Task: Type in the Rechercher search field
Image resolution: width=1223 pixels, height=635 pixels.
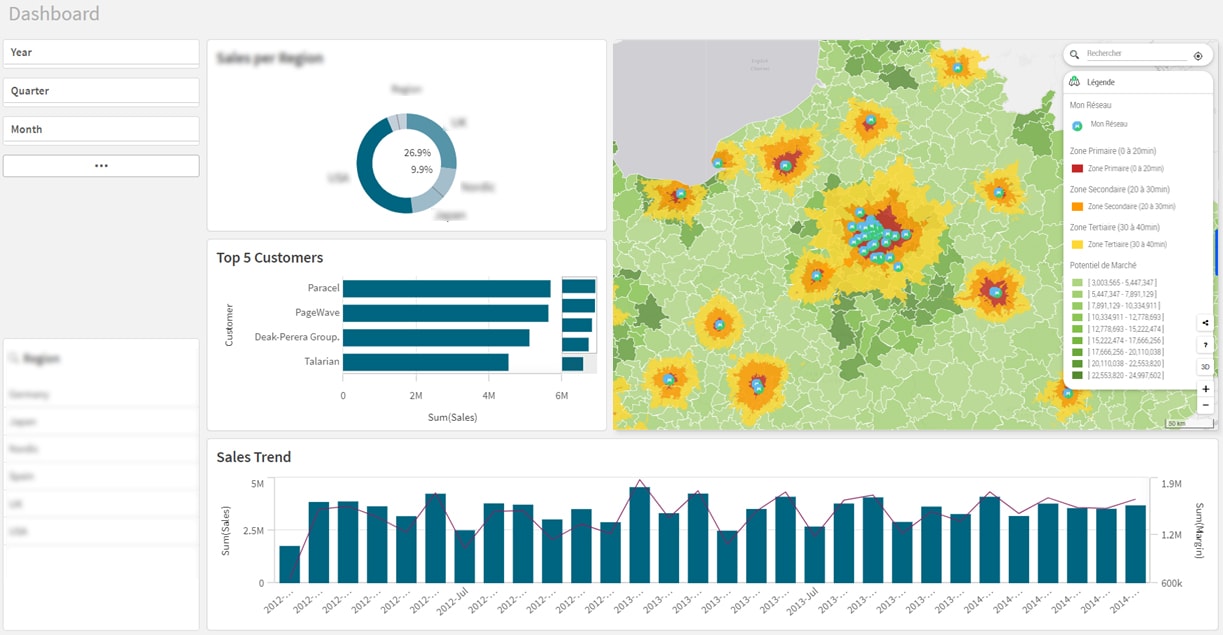Action: pyautogui.click(x=1136, y=54)
